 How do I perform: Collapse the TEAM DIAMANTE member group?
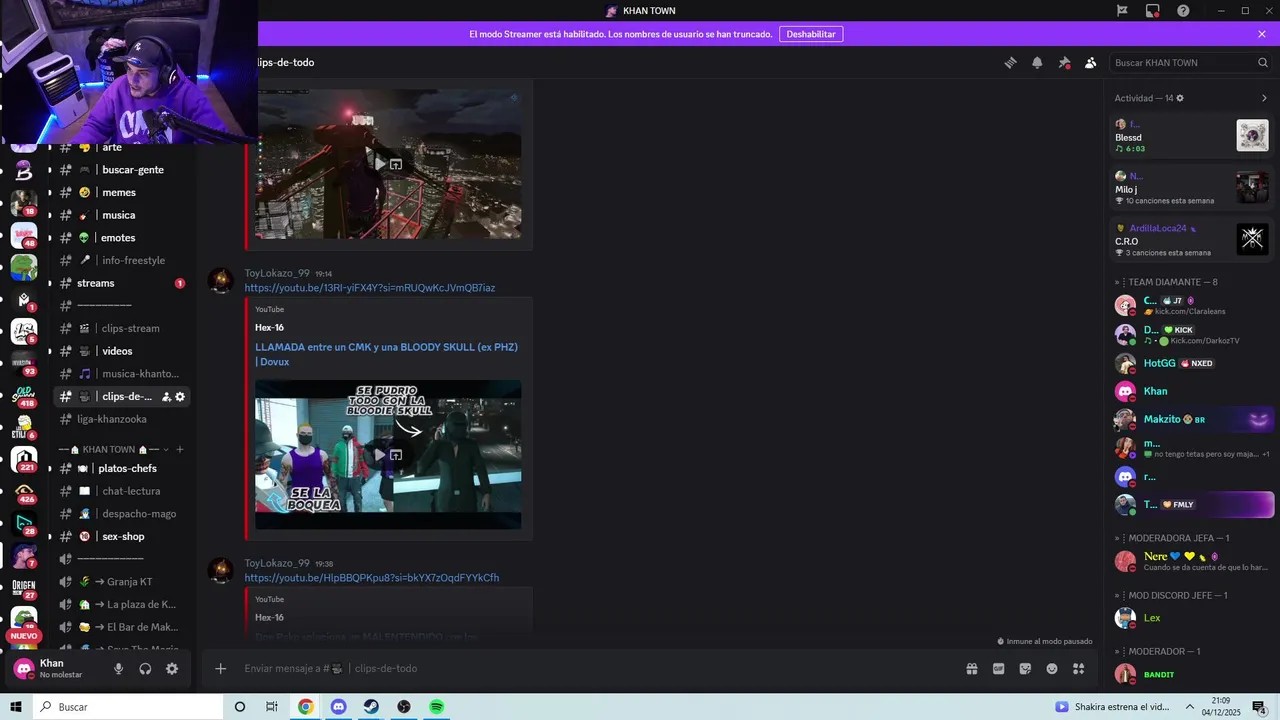(x=1166, y=282)
